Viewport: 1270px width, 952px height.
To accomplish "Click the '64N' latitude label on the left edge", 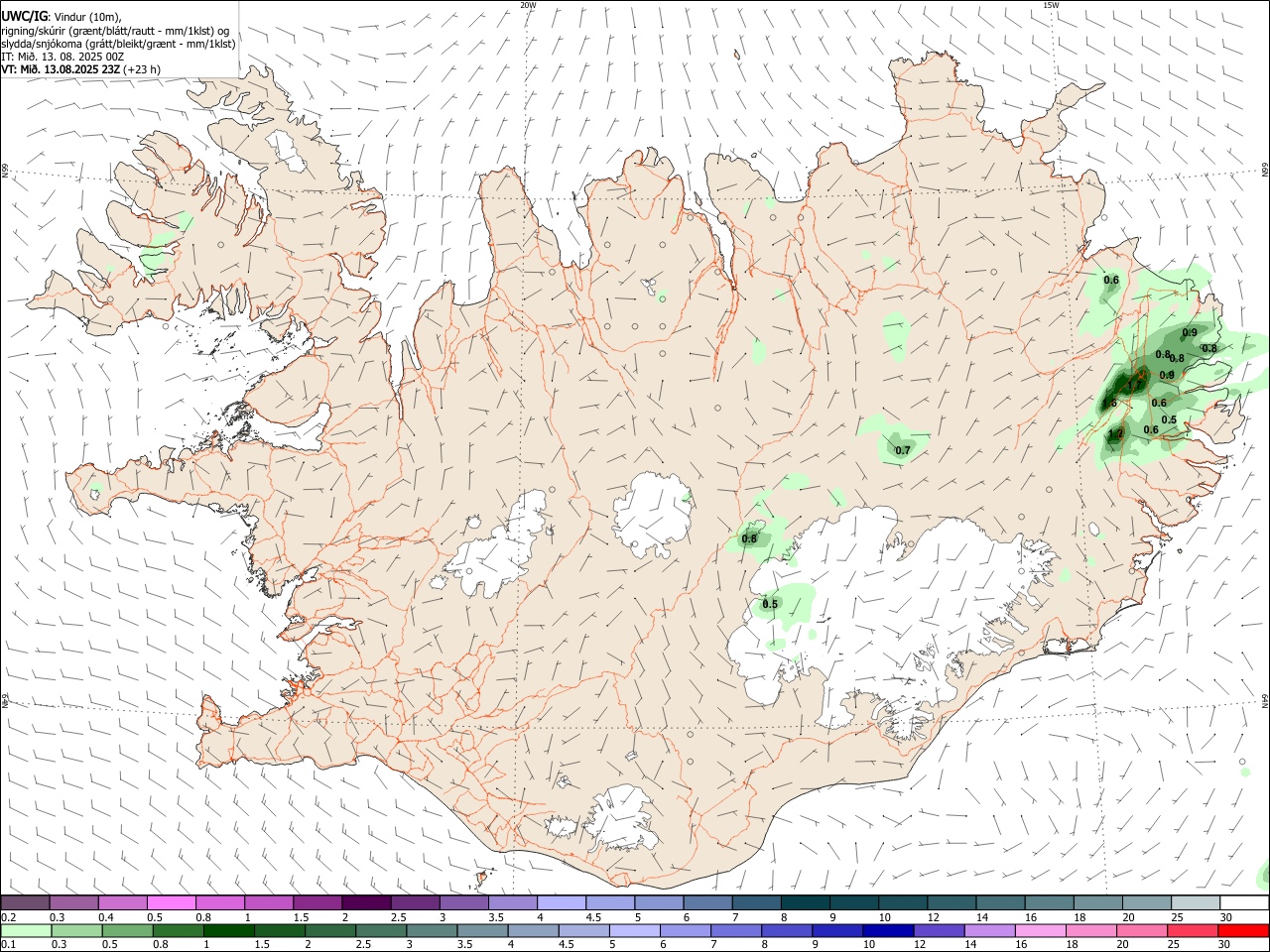I will tap(5, 701).
